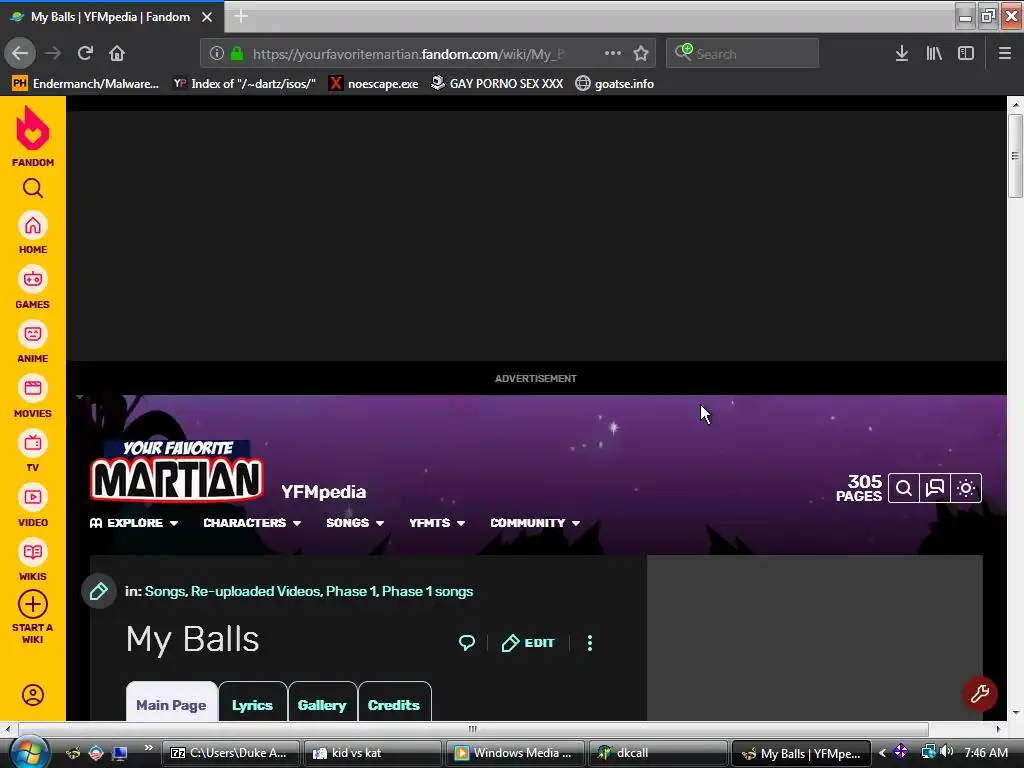The height and width of the screenshot is (768, 1024).
Task: Switch to C:\Users\Duke taskbar window
Action: [231, 753]
